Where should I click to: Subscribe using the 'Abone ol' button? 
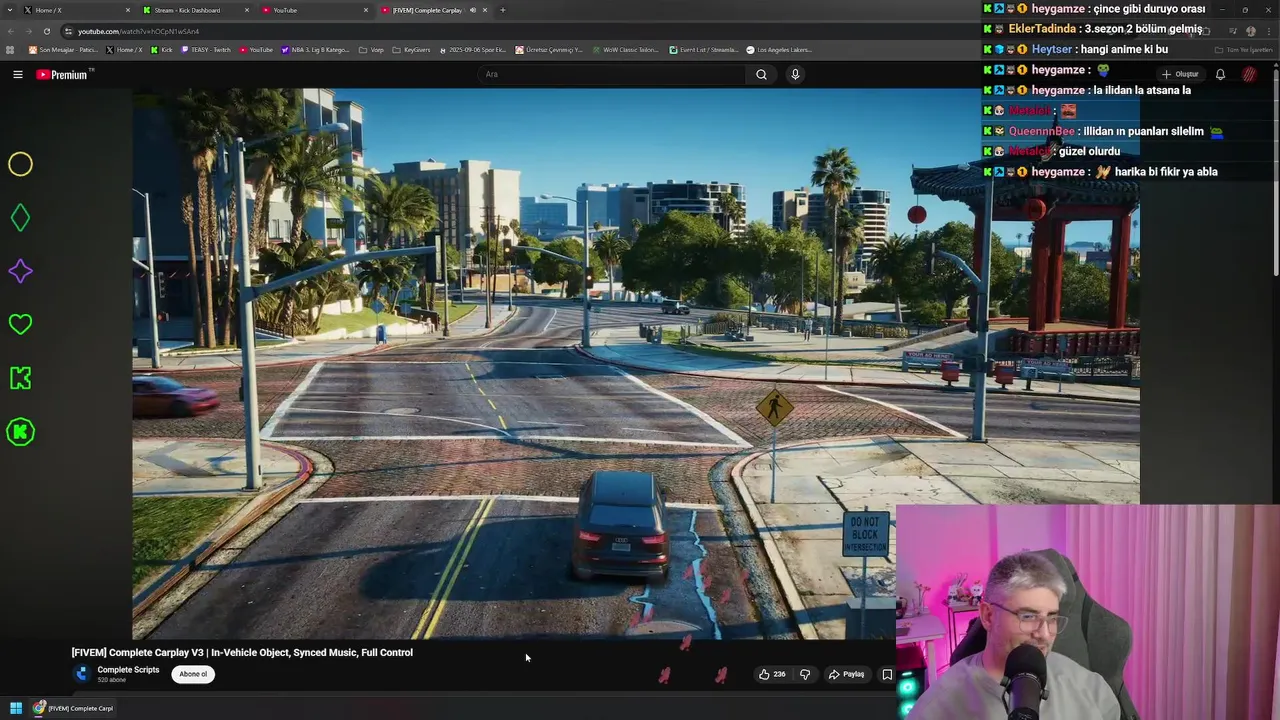(x=193, y=674)
